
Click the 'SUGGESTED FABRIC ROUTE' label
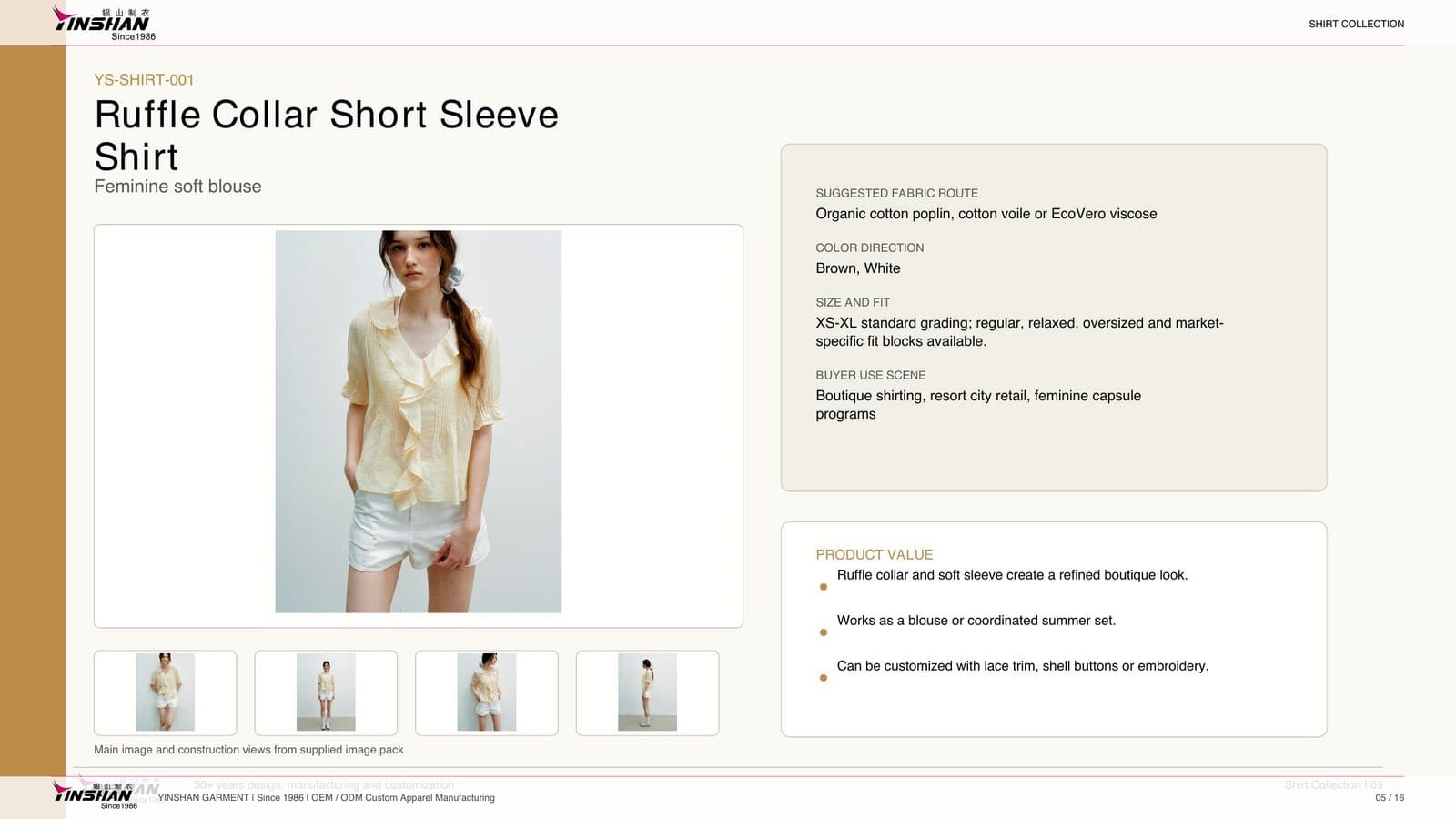point(896,193)
